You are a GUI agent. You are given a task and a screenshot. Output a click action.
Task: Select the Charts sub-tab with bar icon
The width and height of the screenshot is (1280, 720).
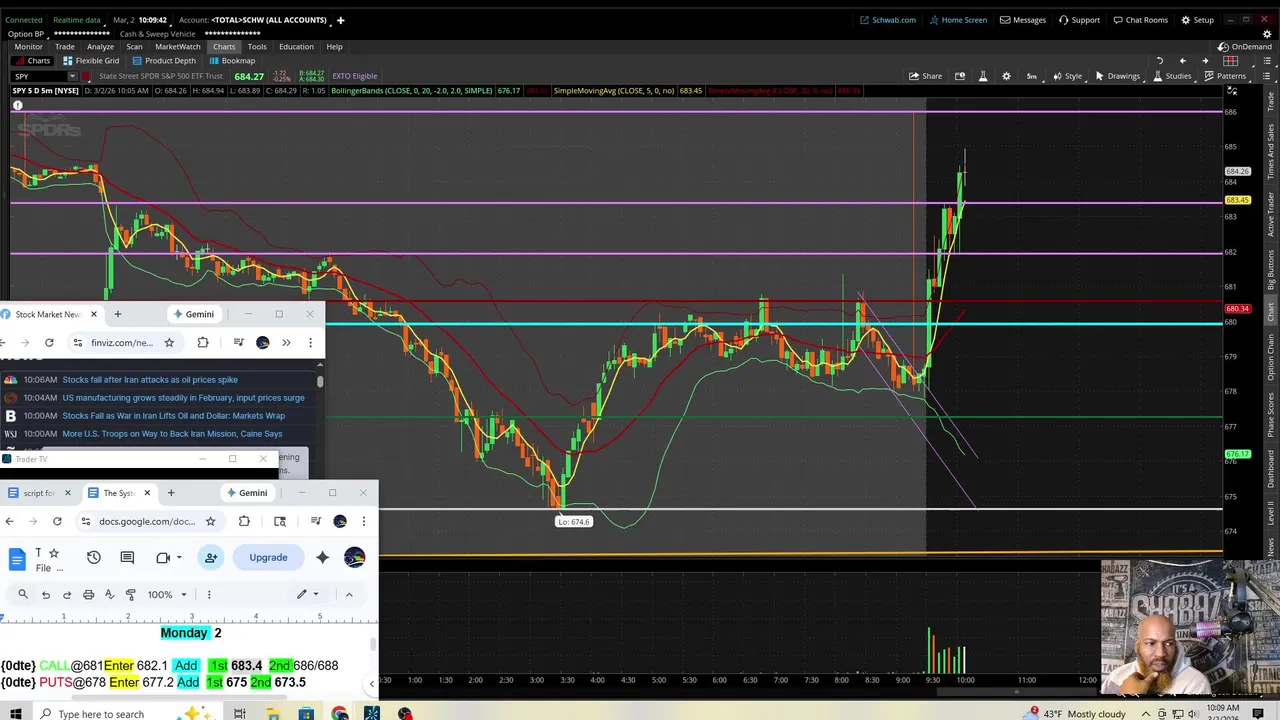click(32, 61)
